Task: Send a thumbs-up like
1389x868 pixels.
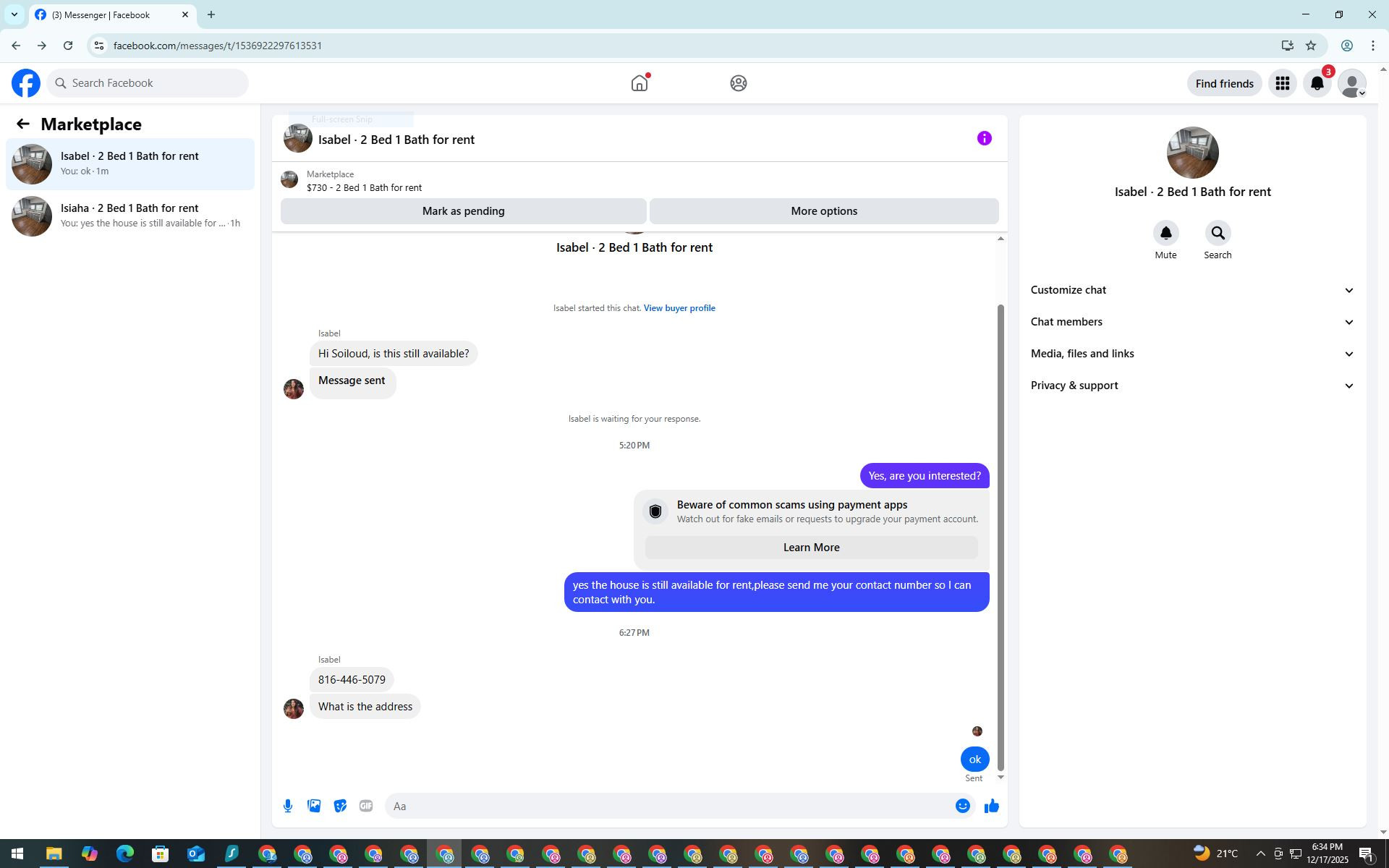Action: point(991,806)
